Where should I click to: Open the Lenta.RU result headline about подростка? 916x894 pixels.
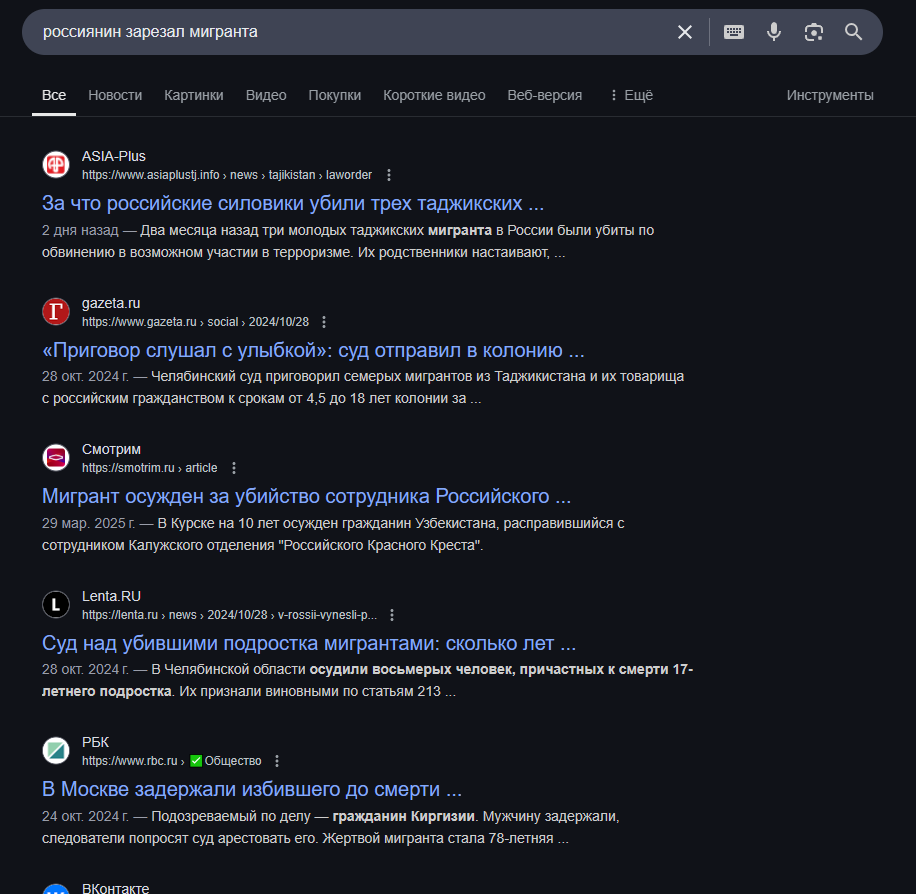coord(309,643)
